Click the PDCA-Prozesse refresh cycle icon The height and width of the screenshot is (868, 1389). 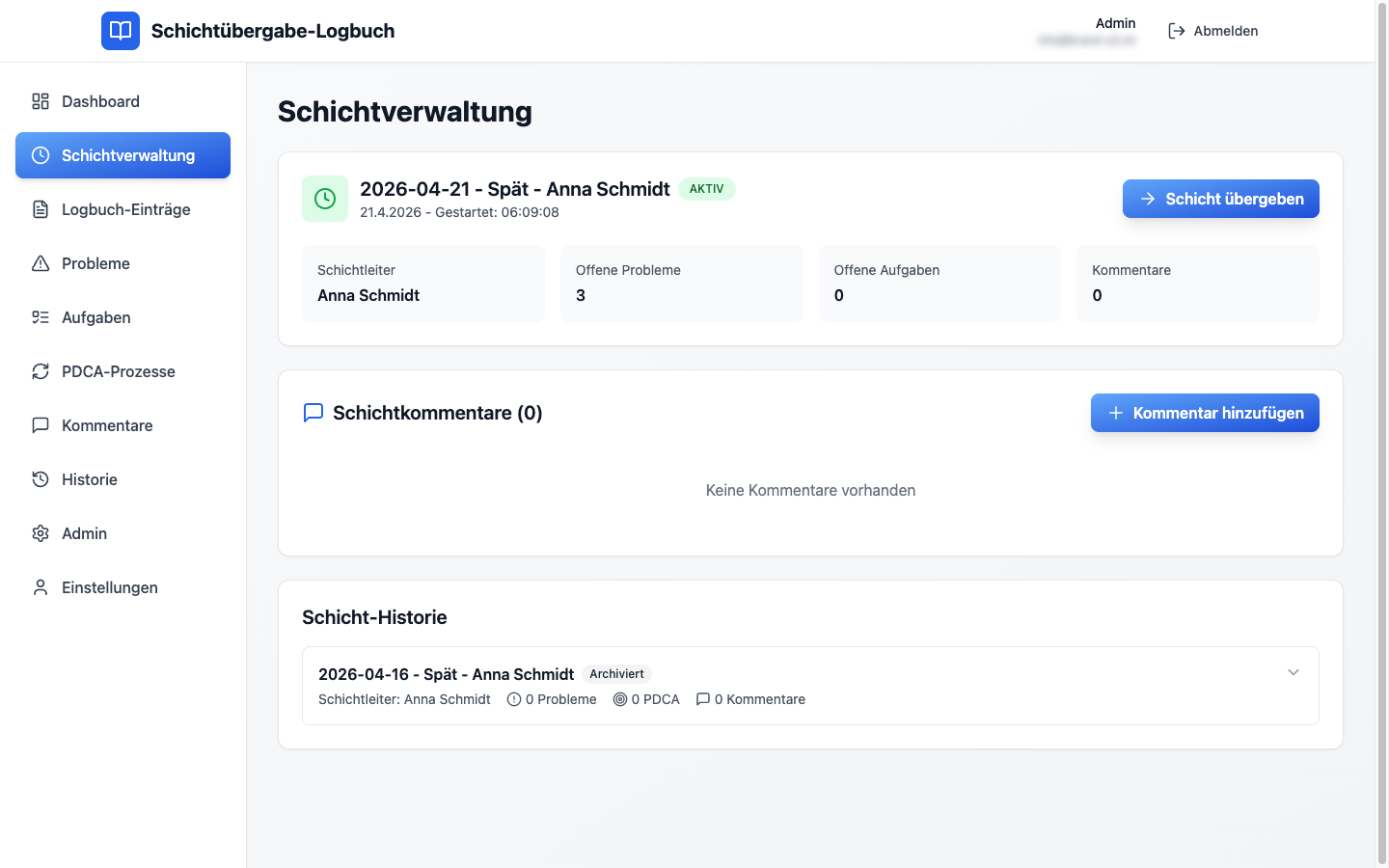click(41, 371)
